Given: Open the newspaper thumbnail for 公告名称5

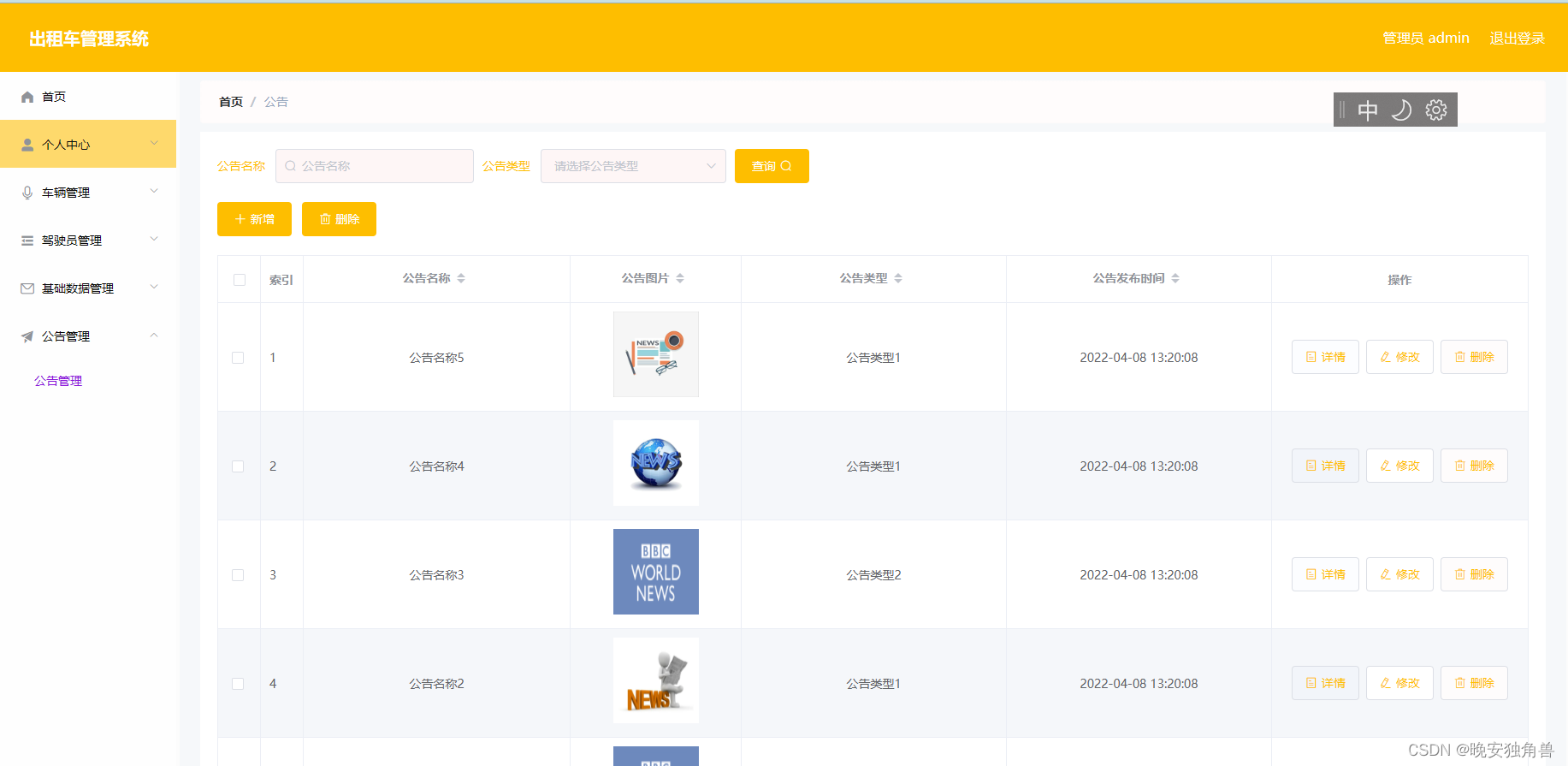Looking at the screenshot, I should tap(656, 354).
